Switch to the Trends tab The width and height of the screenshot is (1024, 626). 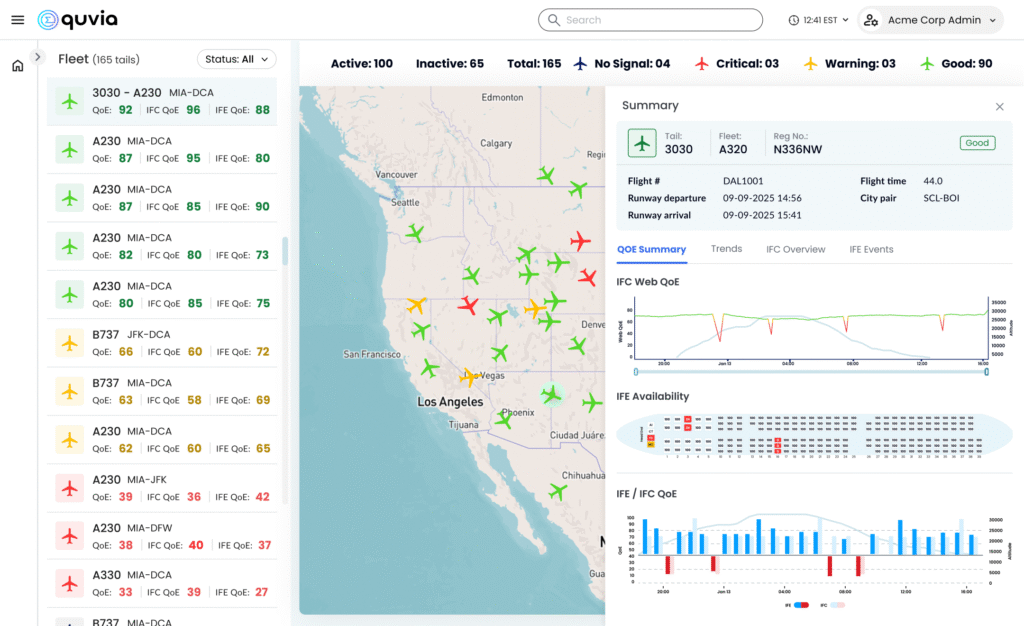coord(727,249)
